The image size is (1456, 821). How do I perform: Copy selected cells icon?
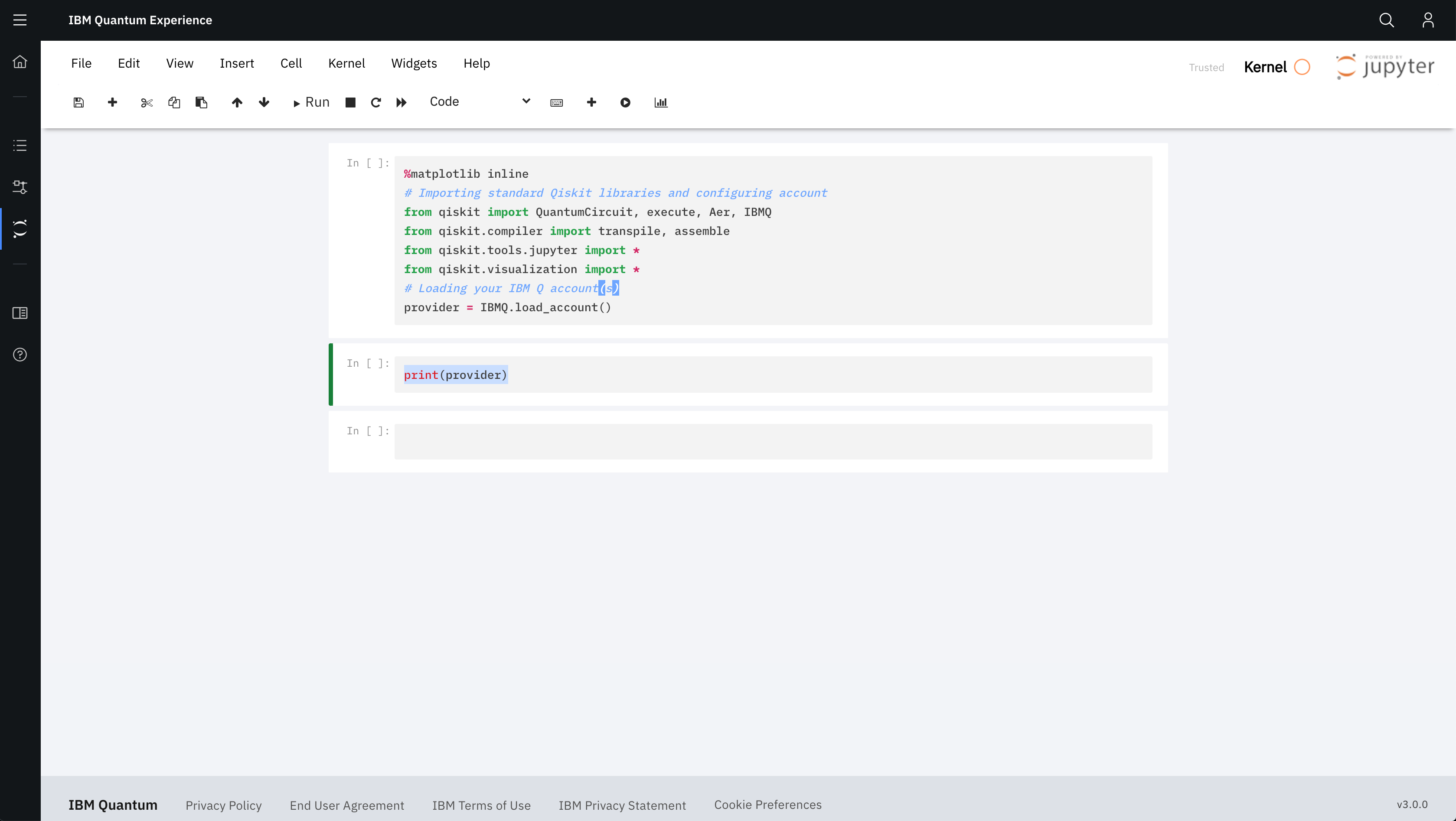[174, 102]
